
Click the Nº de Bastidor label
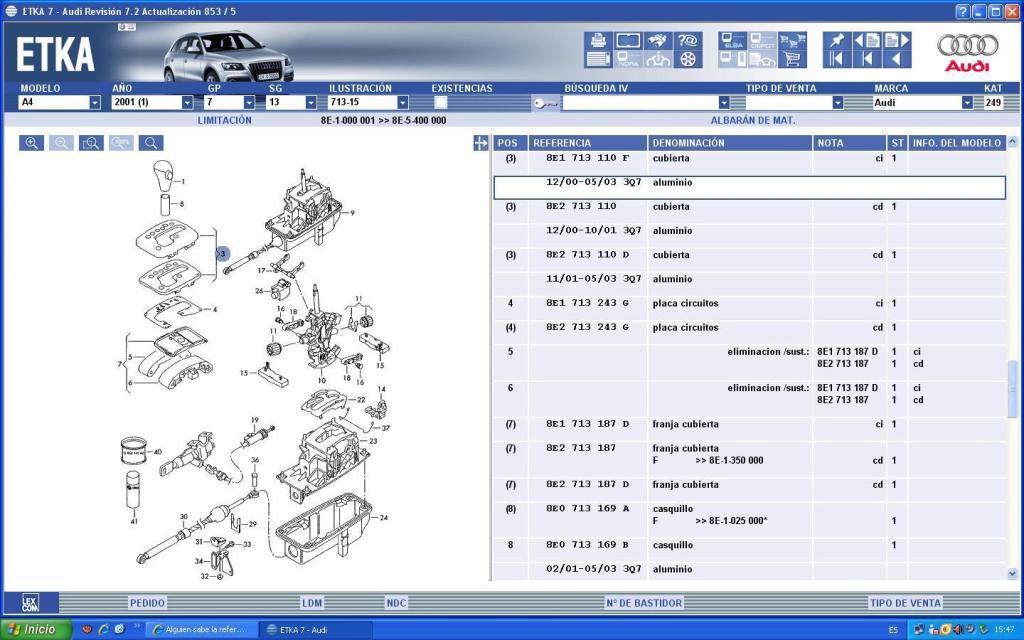644,603
